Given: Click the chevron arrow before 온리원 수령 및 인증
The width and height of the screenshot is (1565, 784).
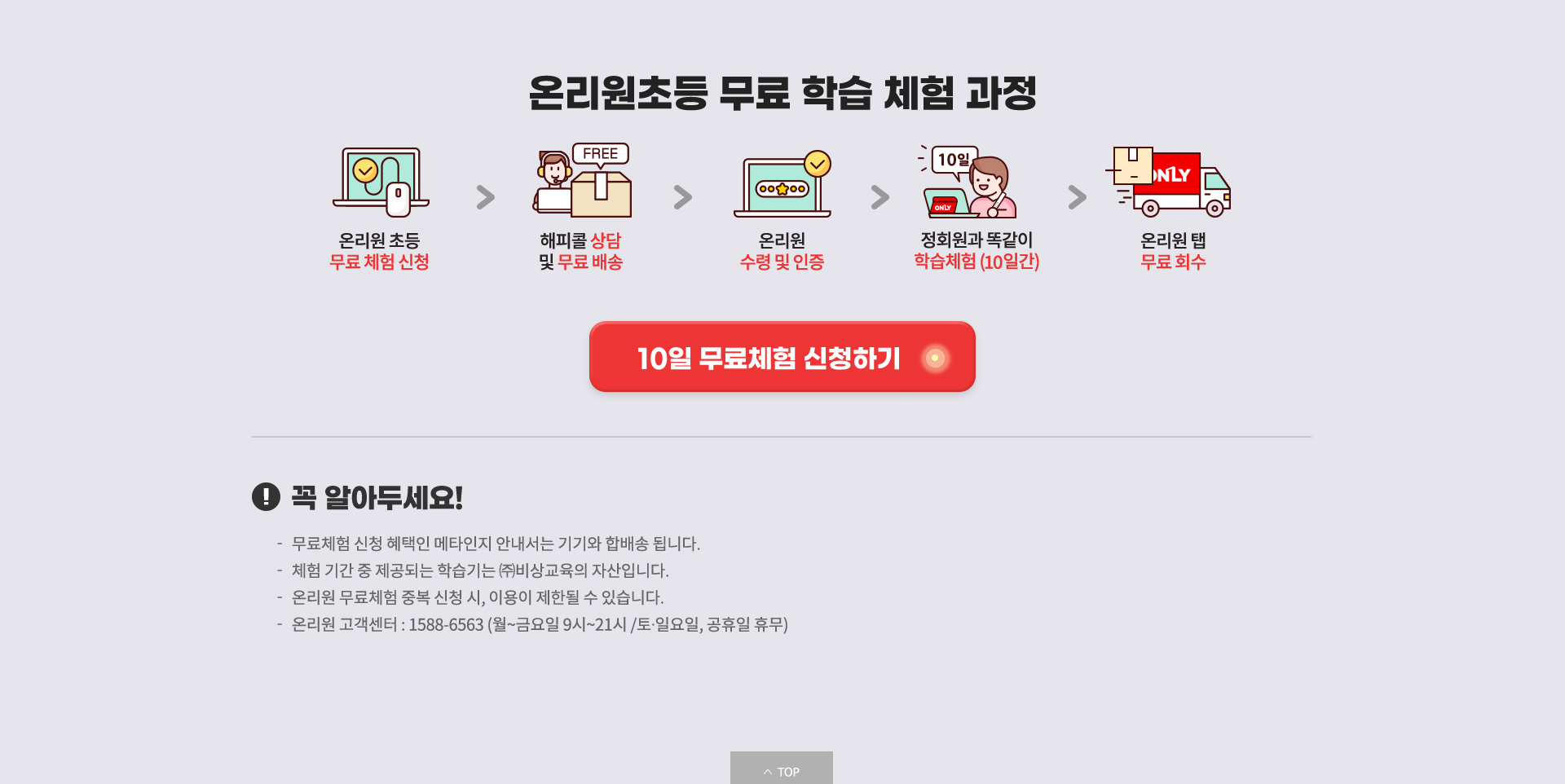Looking at the screenshot, I should pyautogui.click(x=683, y=197).
